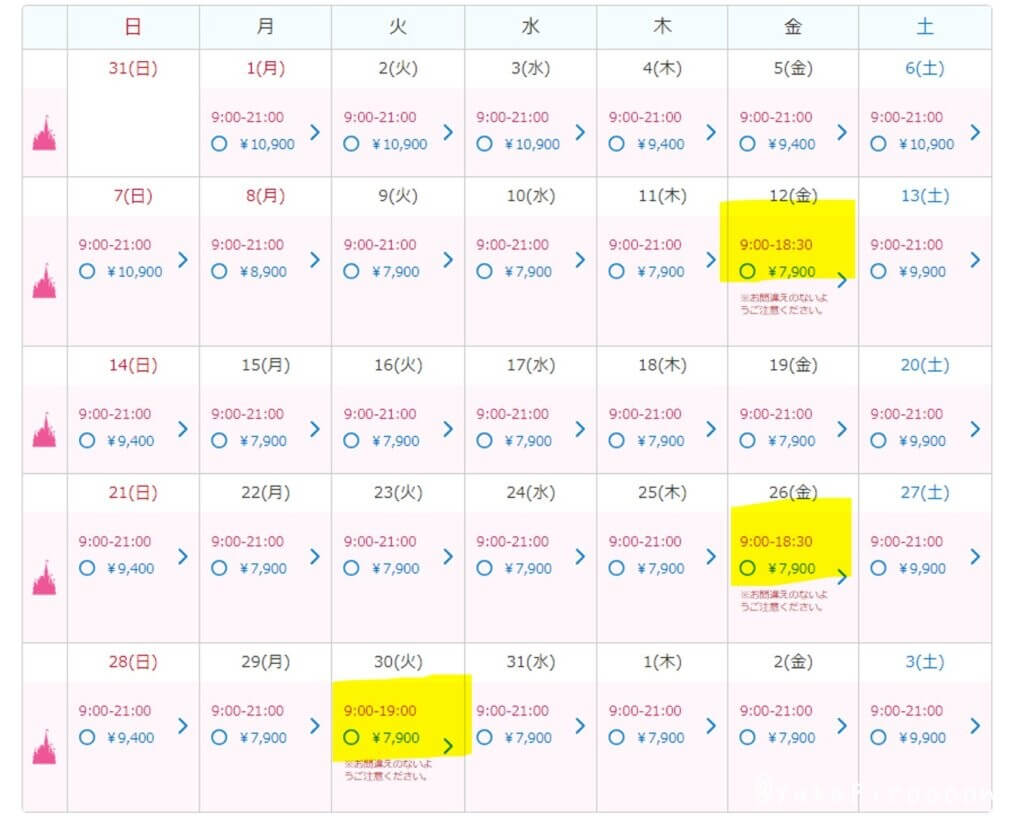
Task: Click the empty 31(日) date cell
Action: pyautogui.click(x=133, y=132)
